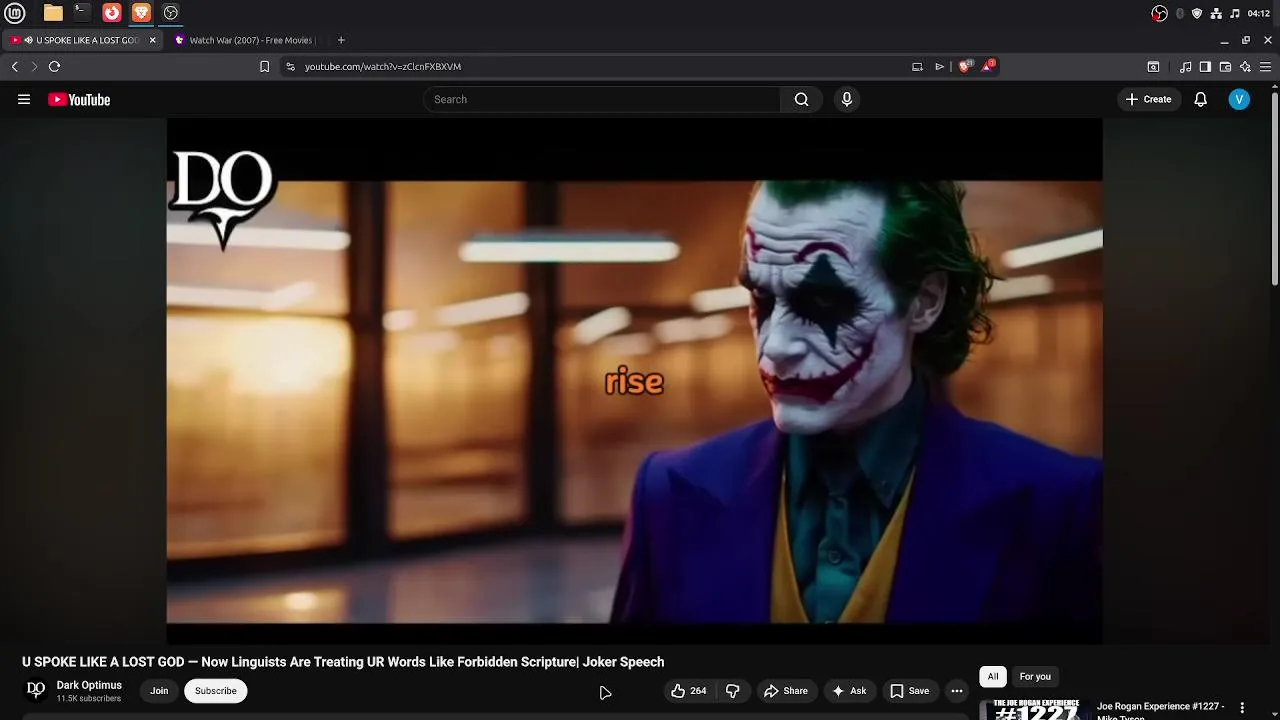Bookmark this page in address bar

pos(264,66)
